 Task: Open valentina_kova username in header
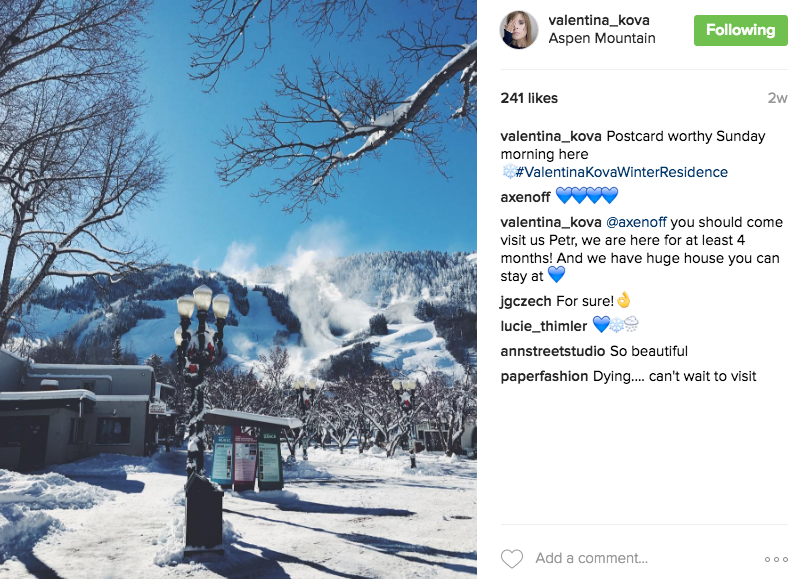(599, 20)
